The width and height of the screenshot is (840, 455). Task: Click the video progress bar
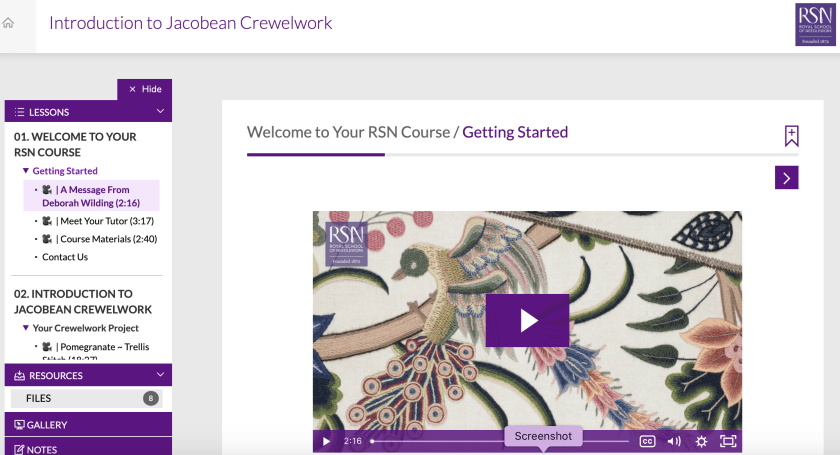[x=500, y=441]
